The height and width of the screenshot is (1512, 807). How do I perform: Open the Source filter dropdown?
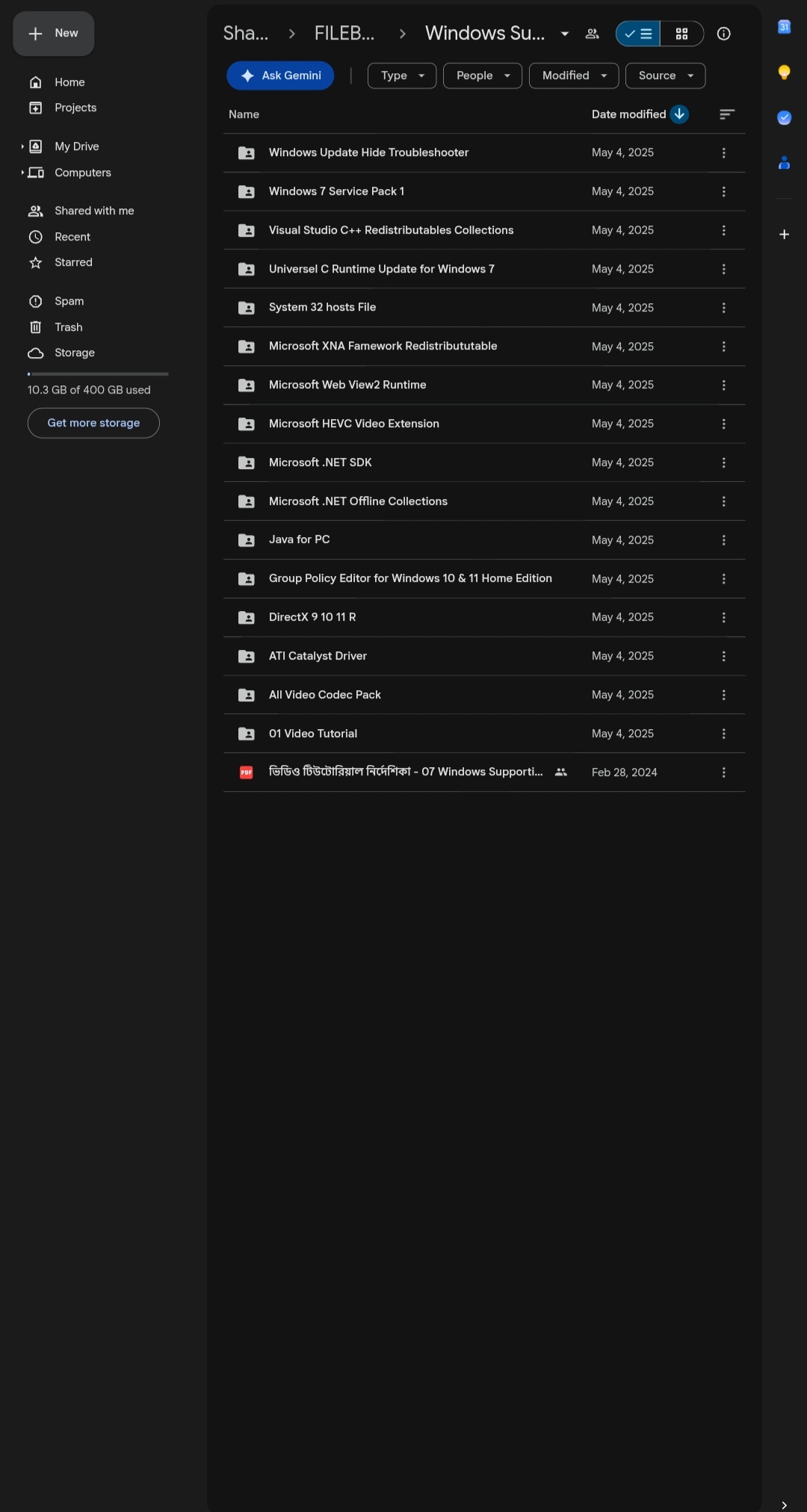pyautogui.click(x=665, y=75)
